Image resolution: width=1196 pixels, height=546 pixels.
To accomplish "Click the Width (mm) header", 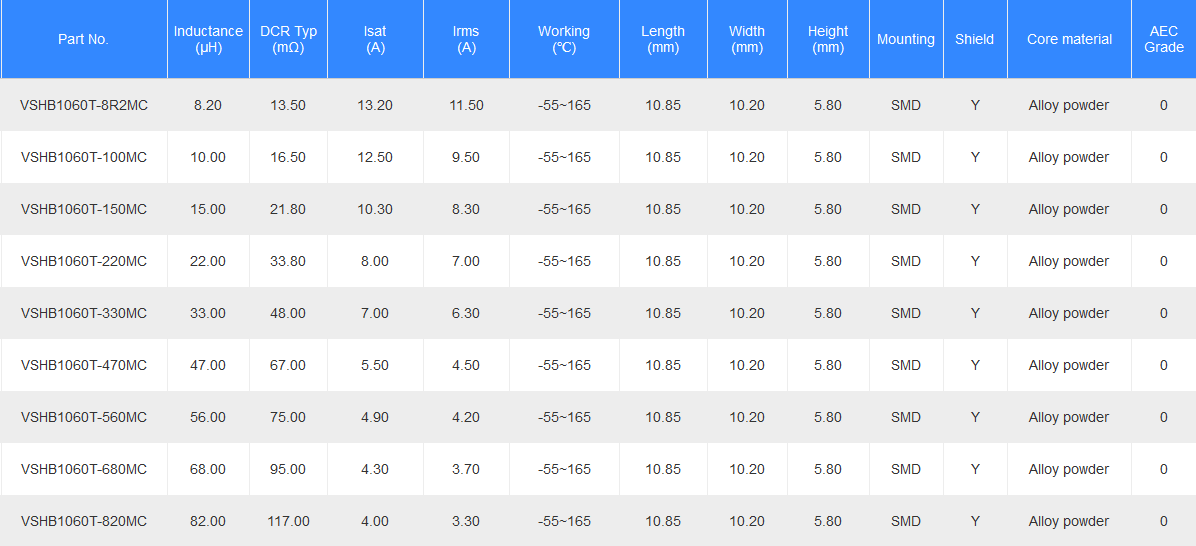I will coord(748,39).
